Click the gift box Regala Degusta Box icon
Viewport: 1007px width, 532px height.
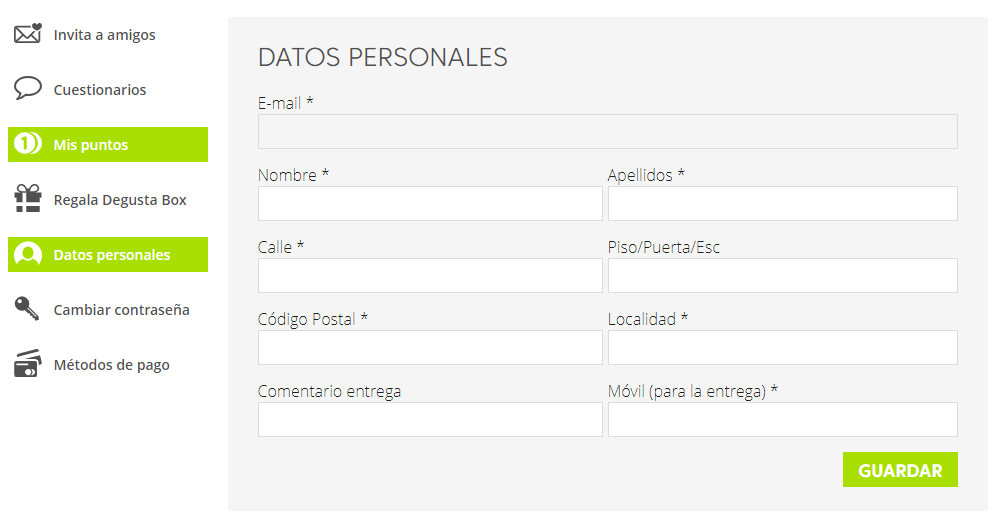28,199
